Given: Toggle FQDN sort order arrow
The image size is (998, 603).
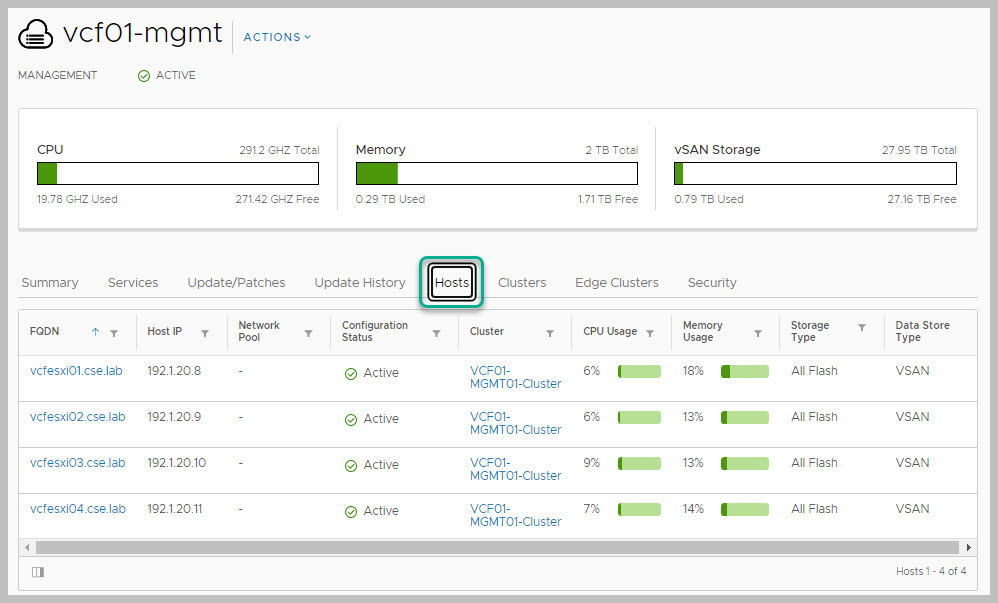Looking at the screenshot, I should click(x=96, y=332).
